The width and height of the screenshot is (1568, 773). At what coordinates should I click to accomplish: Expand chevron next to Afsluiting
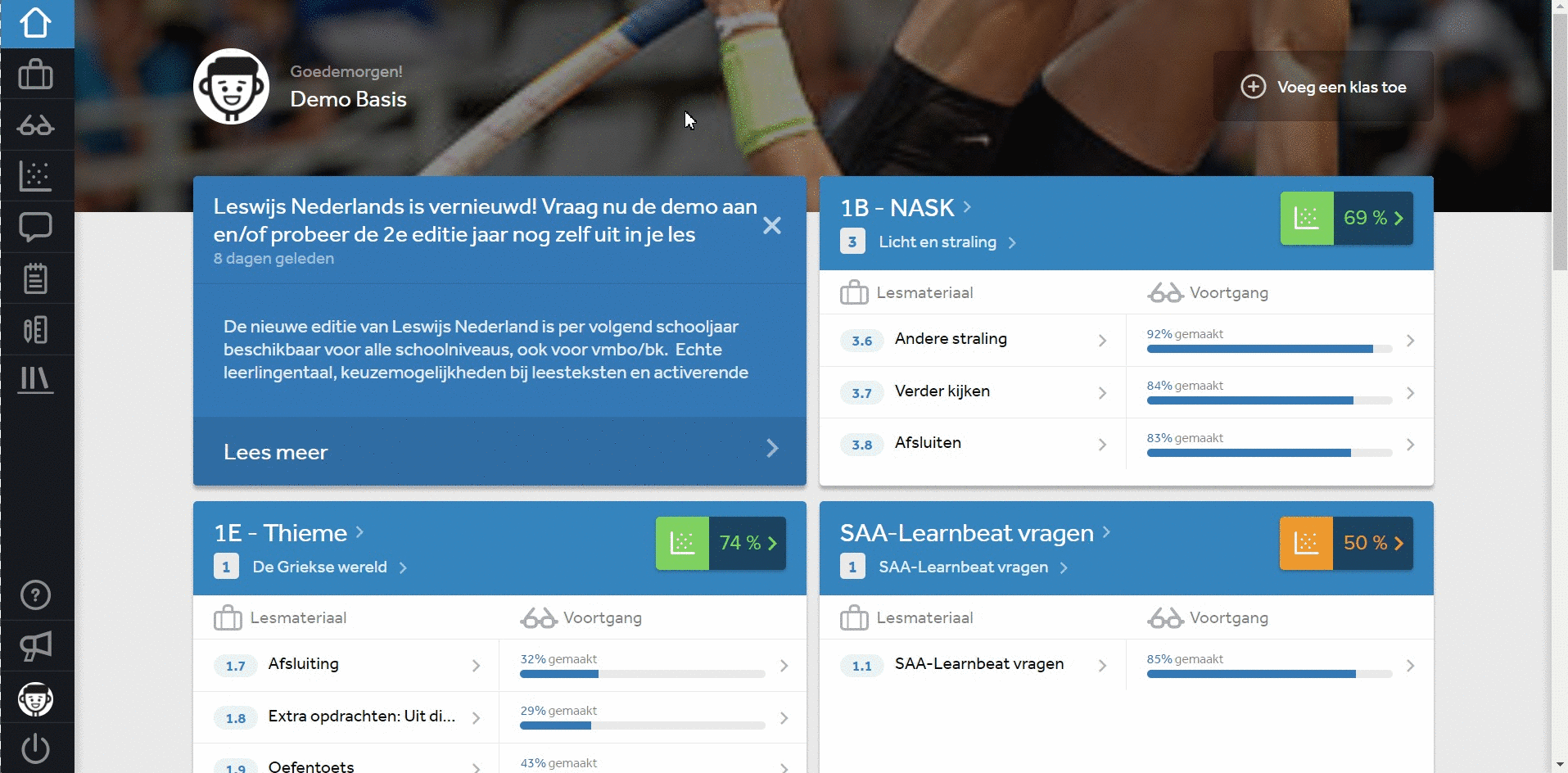tap(476, 666)
